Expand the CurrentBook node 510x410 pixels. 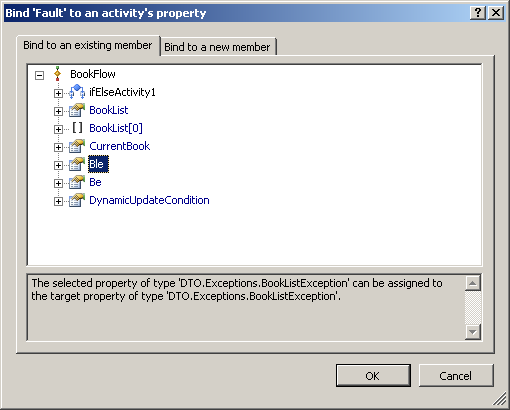tap(58, 147)
